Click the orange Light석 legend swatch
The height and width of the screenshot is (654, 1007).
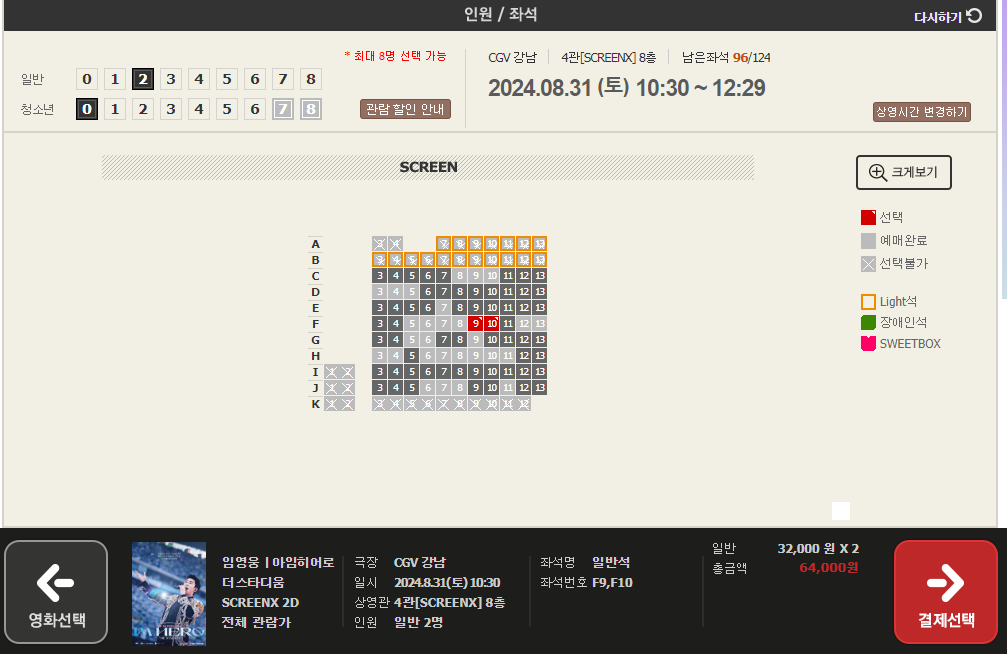coord(868,302)
